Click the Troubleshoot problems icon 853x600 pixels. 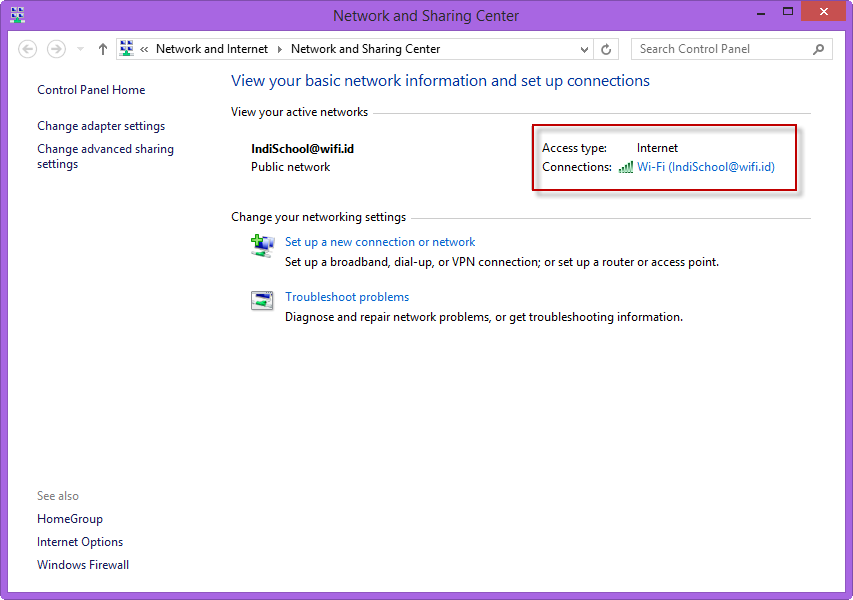pos(262,300)
